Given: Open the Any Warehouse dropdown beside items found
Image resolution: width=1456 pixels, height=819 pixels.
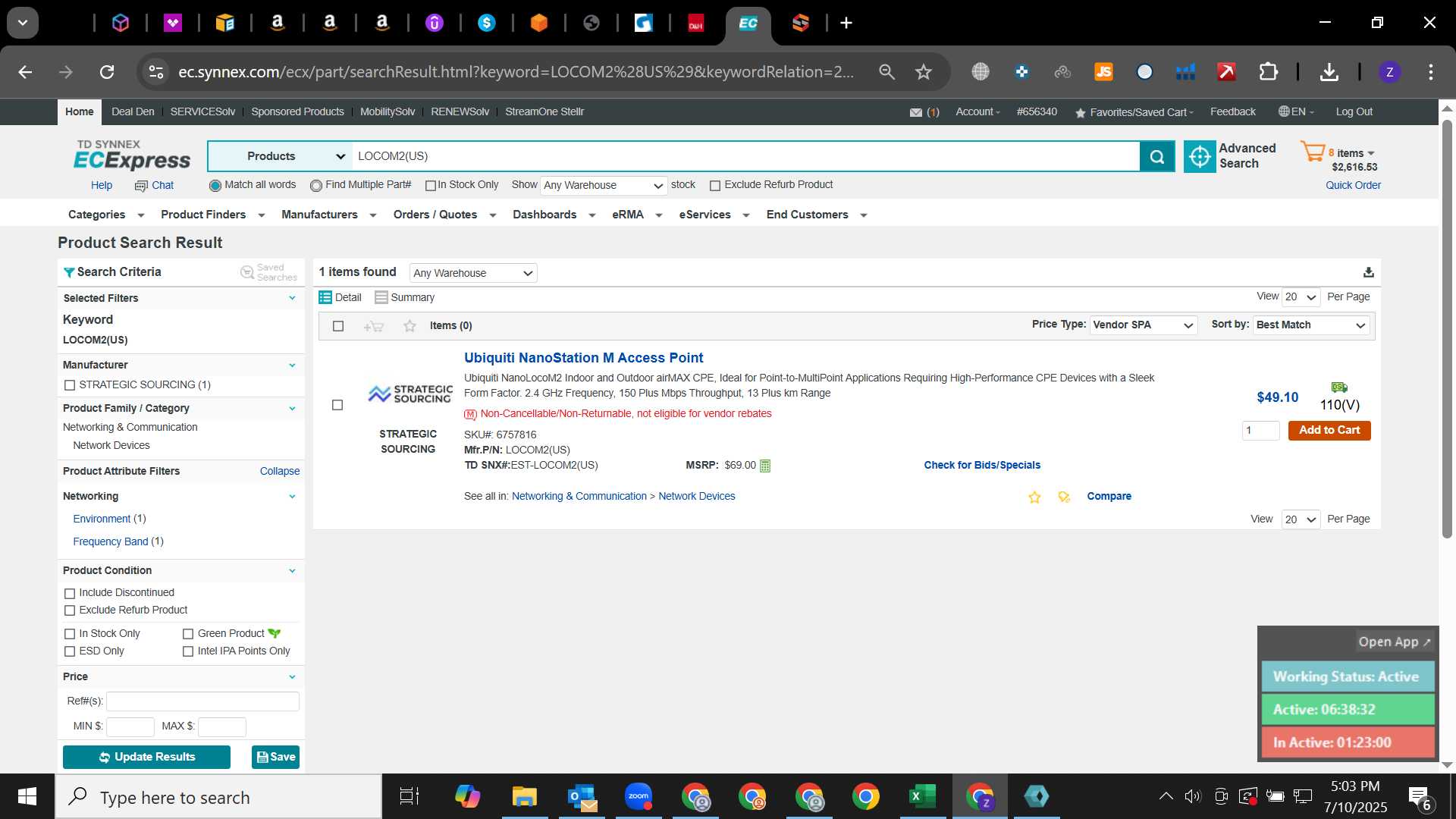Looking at the screenshot, I should [473, 273].
